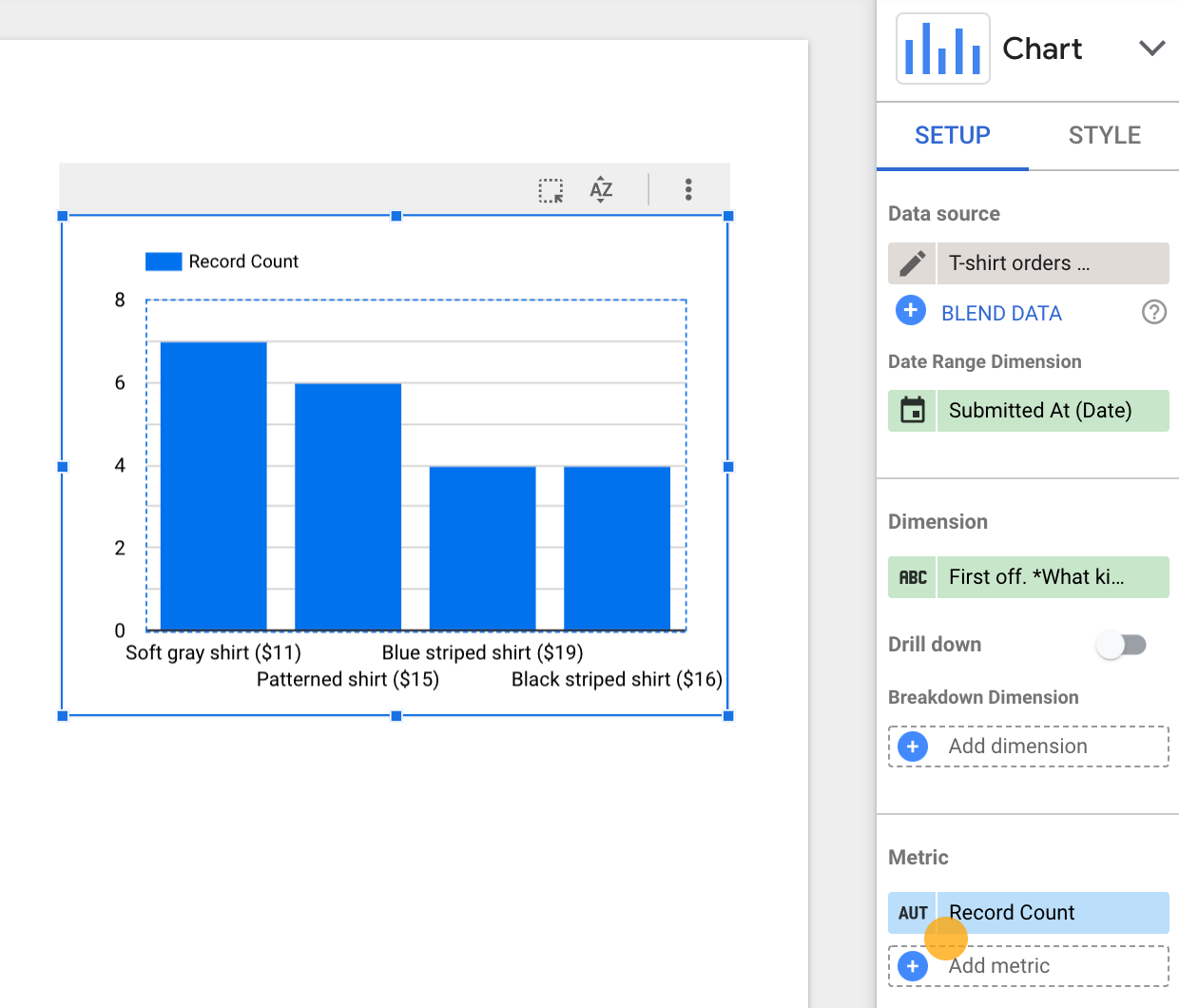Viewport: 1179px width, 1008px height.
Task: Click the chart select-data marquee icon
Action: tap(551, 190)
